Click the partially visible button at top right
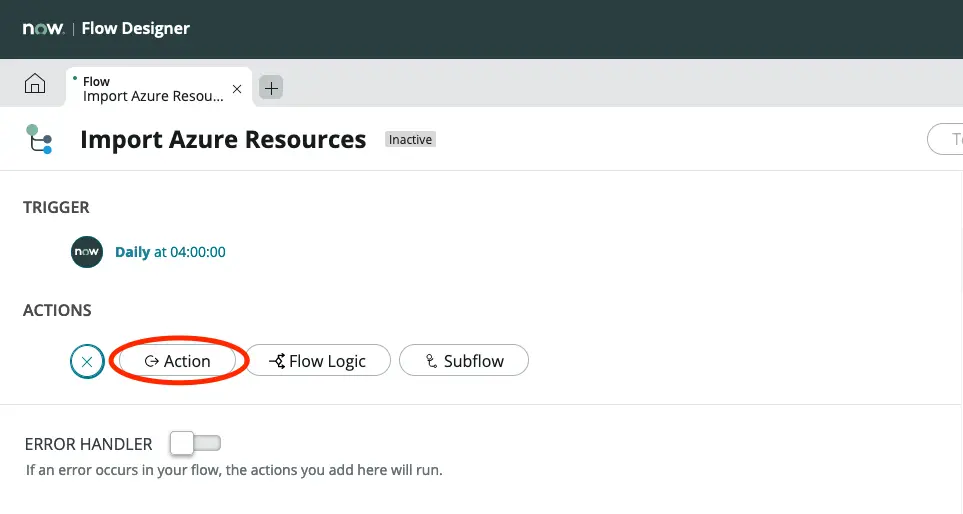963x514 pixels. [945, 140]
